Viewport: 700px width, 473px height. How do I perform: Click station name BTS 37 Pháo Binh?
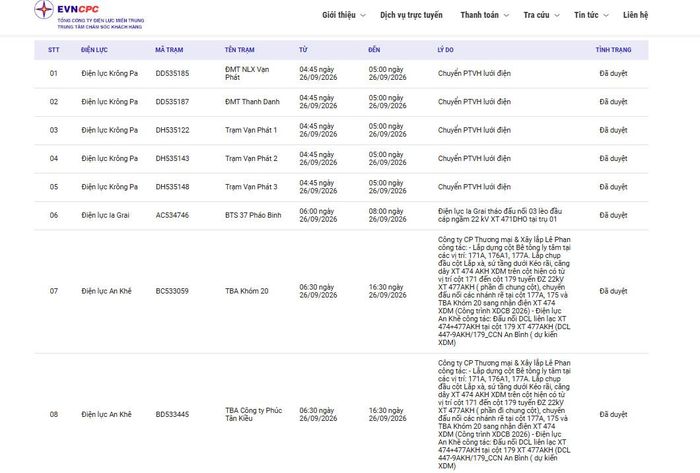click(253, 215)
